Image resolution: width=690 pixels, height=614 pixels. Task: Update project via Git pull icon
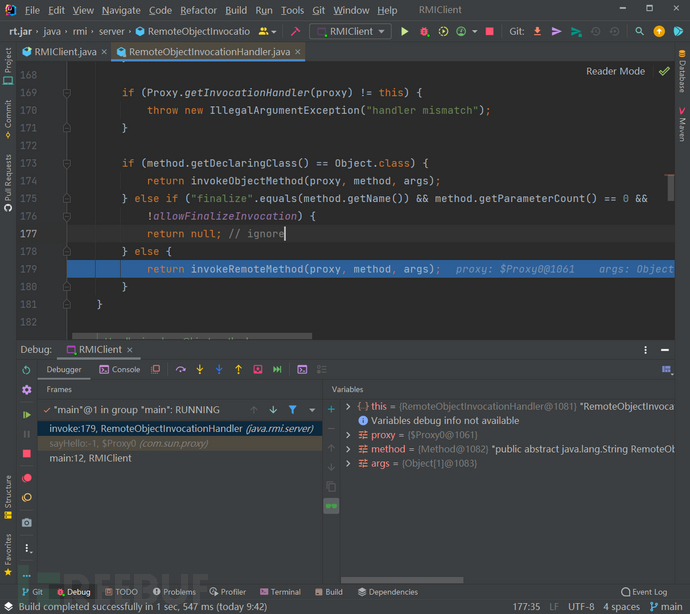(x=537, y=31)
